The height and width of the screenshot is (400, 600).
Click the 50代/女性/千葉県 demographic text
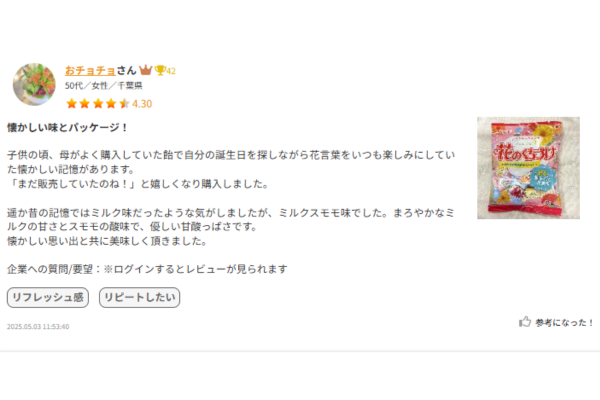coord(103,85)
